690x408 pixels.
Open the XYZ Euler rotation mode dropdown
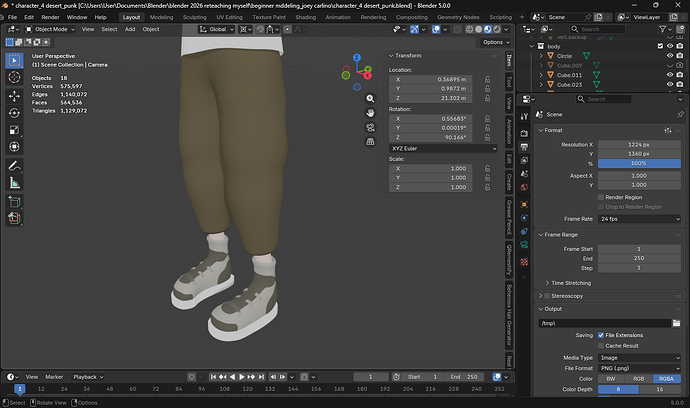tap(444, 148)
